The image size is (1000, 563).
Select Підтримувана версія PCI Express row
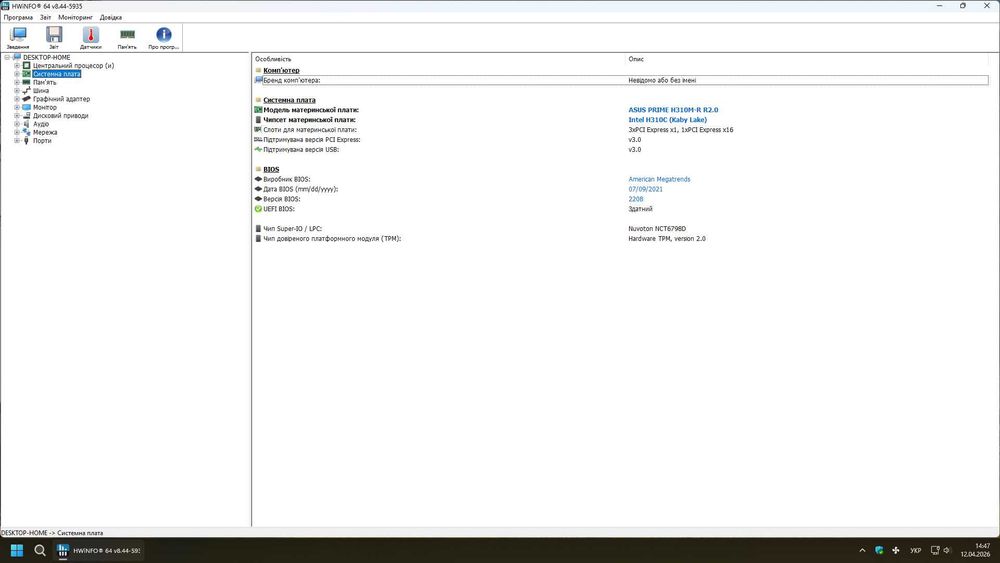point(621,140)
